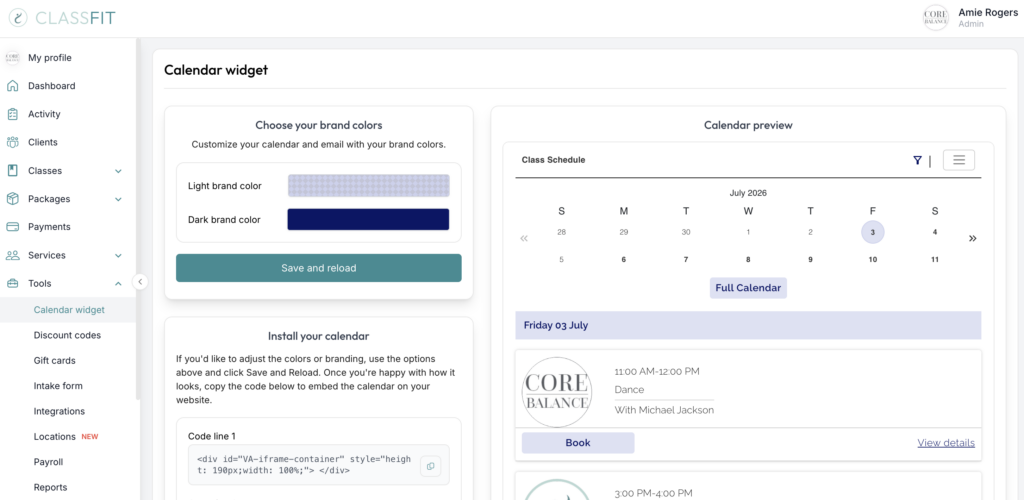Select date 11 in the calendar
This screenshot has width=1024, height=500.
[935, 260]
